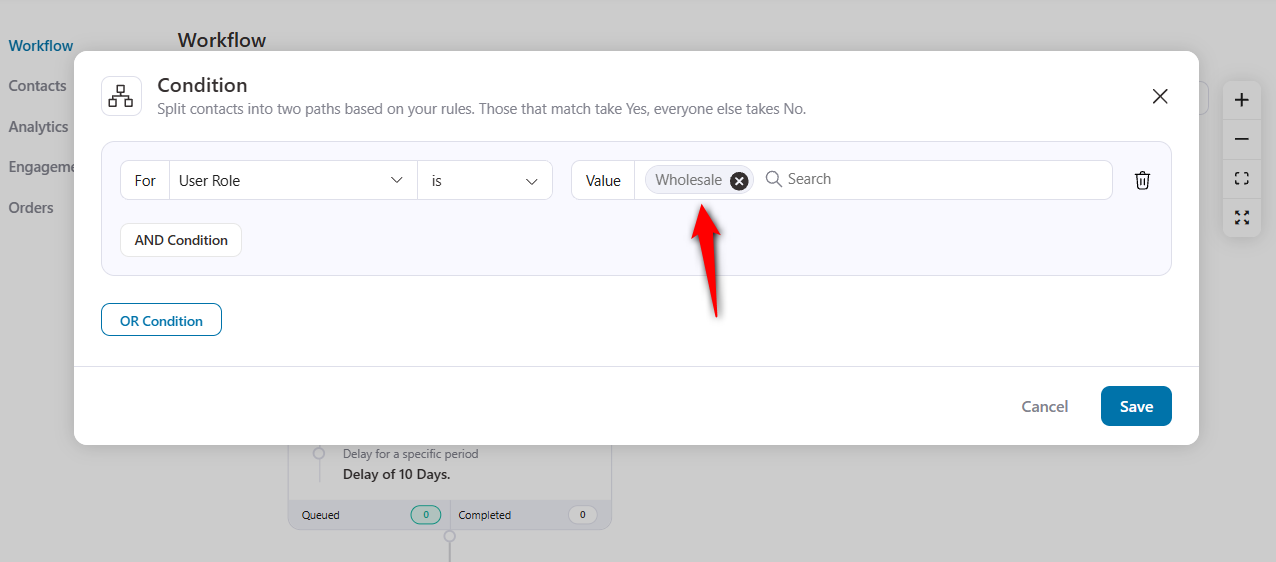This screenshot has height=562, width=1276.
Task: Toggle fullscreen workflow canvas icon
Action: [1241, 217]
